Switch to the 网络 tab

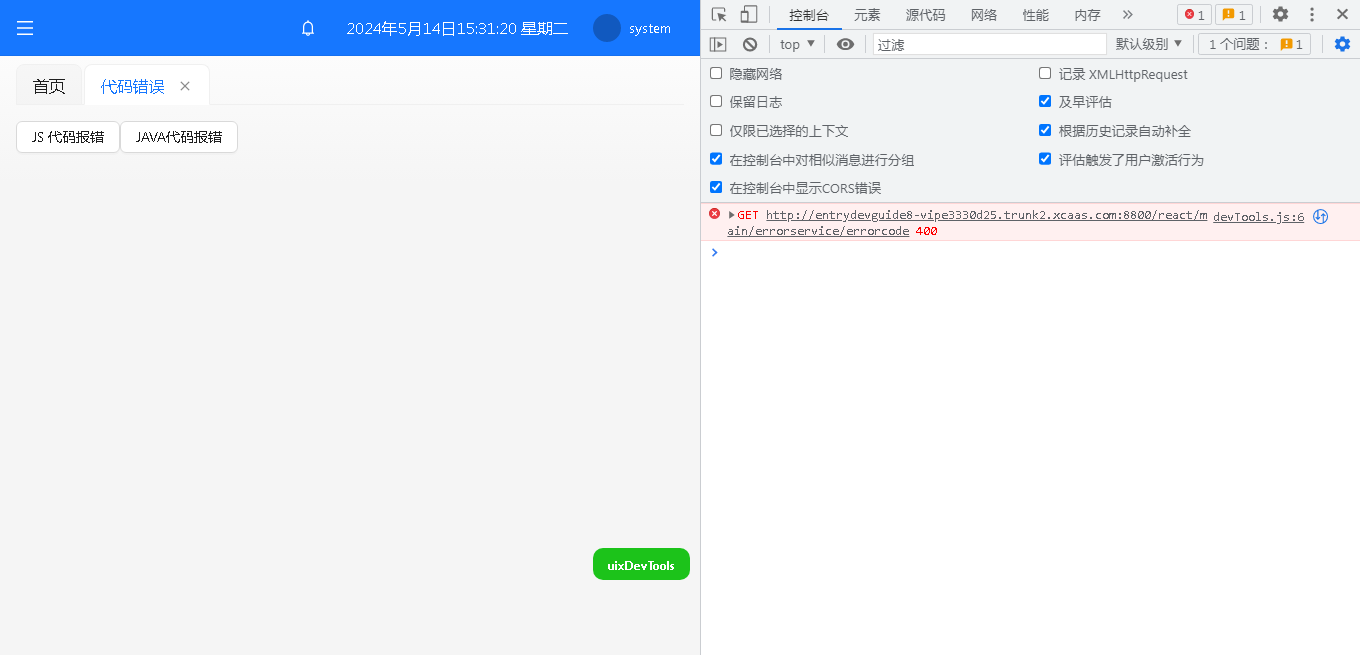(x=984, y=15)
